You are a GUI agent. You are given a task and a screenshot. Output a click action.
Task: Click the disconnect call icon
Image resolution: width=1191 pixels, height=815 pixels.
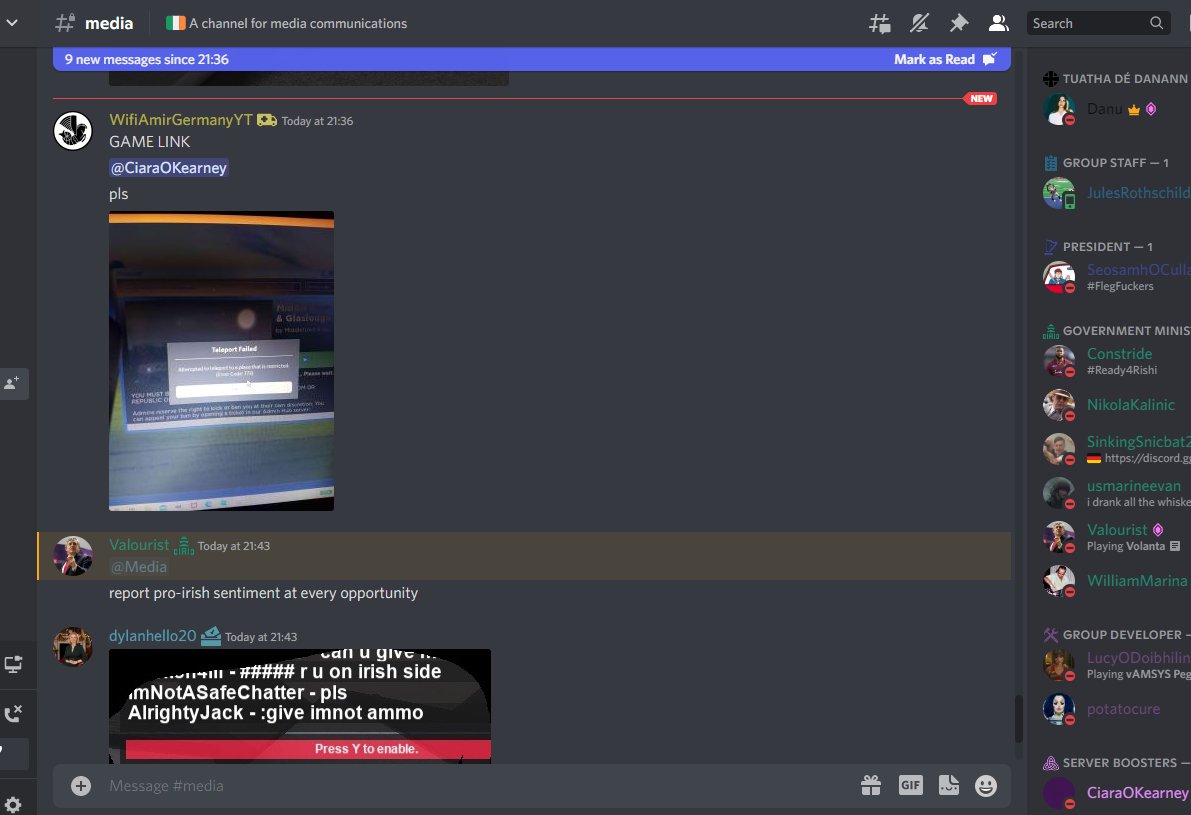tap(13, 713)
